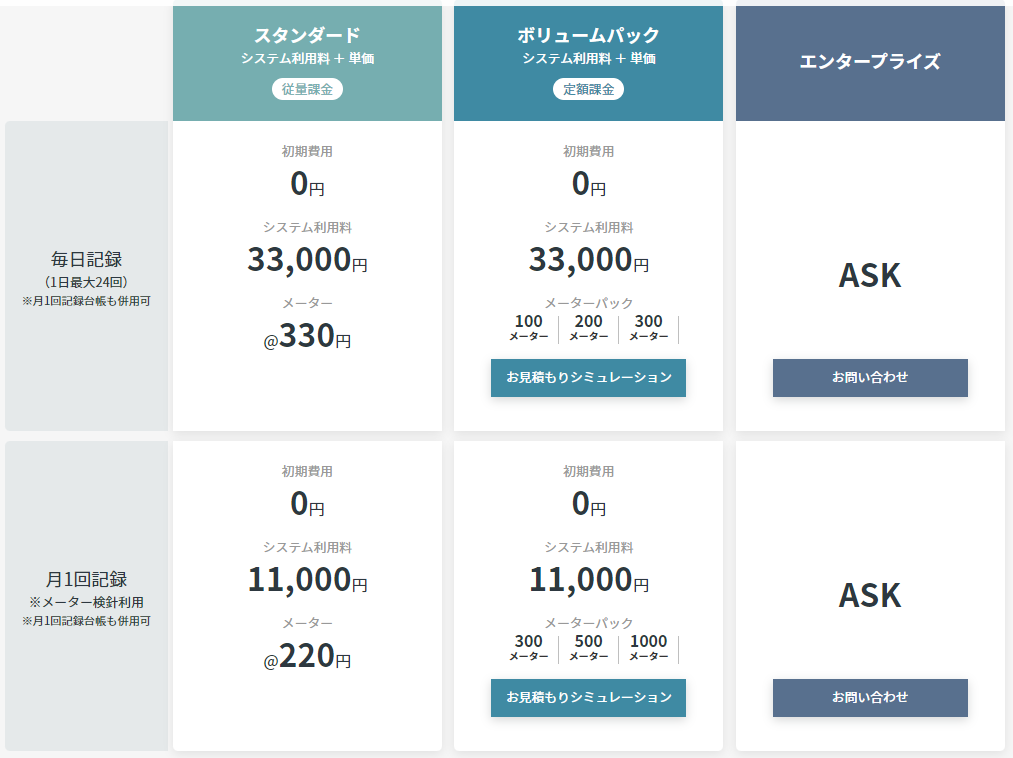The height and width of the screenshot is (758, 1013).
Task: Click the ボリュームパック plan header
Action: click(x=588, y=36)
